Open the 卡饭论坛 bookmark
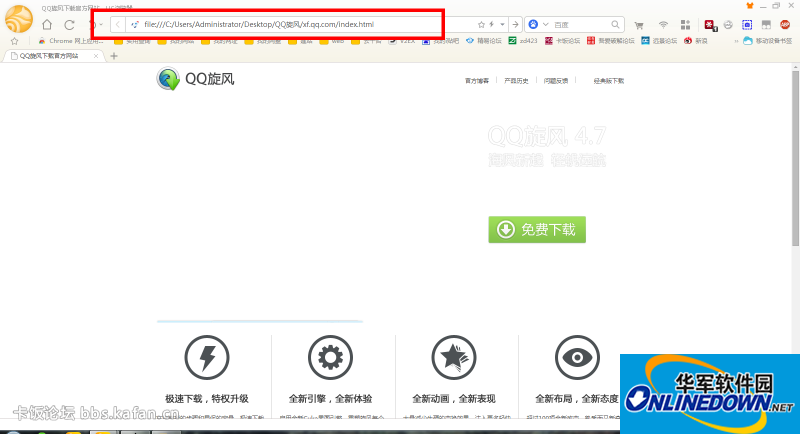Viewport: 800px width, 434px height. click(x=562, y=41)
